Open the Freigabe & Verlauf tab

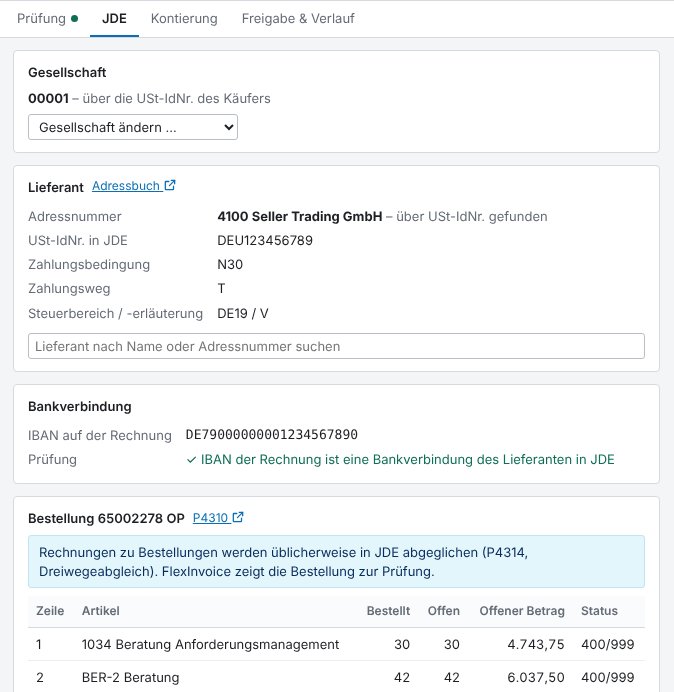coord(298,19)
